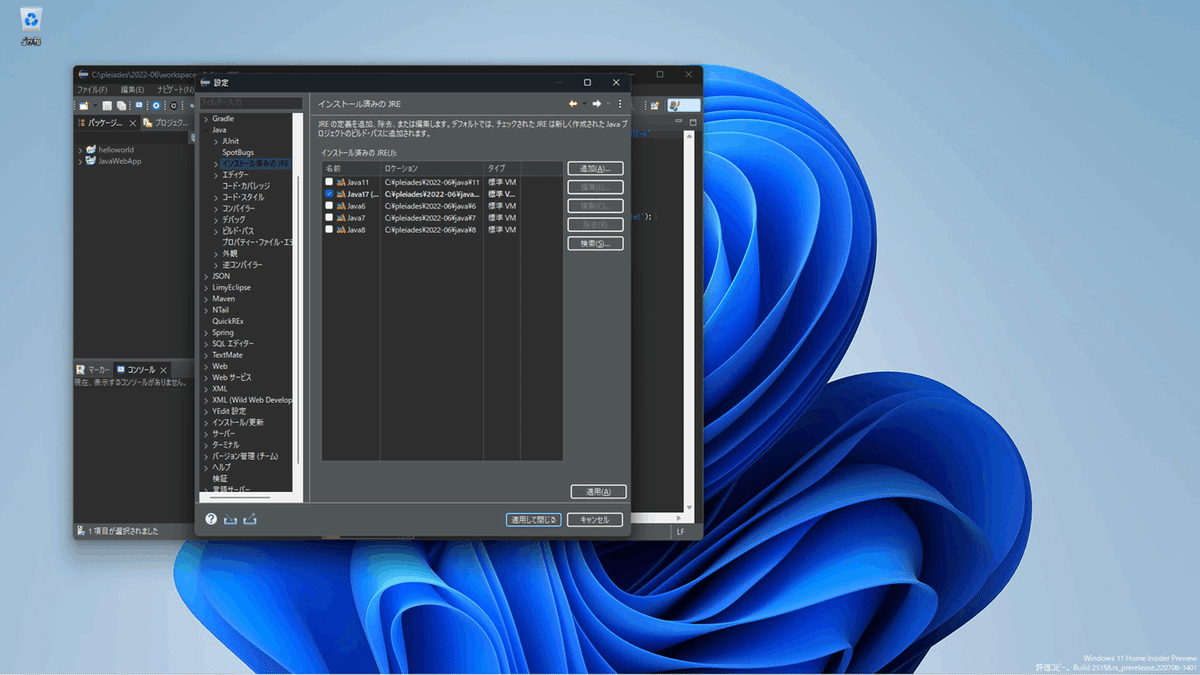Viewport: 1200px width, 675px height.
Task: Switch to the Project Explorer (プロジェク) tab
Action: click(x=166, y=123)
